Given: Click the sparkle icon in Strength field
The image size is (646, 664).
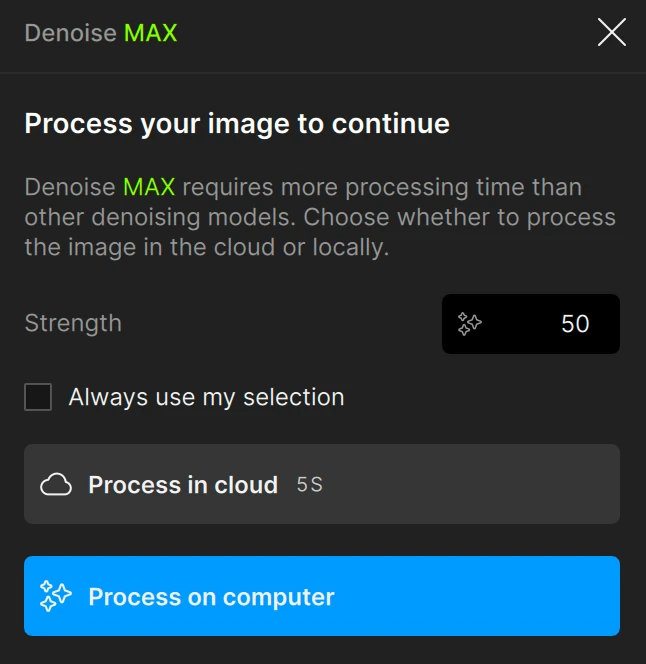Looking at the screenshot, I should pos(470,324).
